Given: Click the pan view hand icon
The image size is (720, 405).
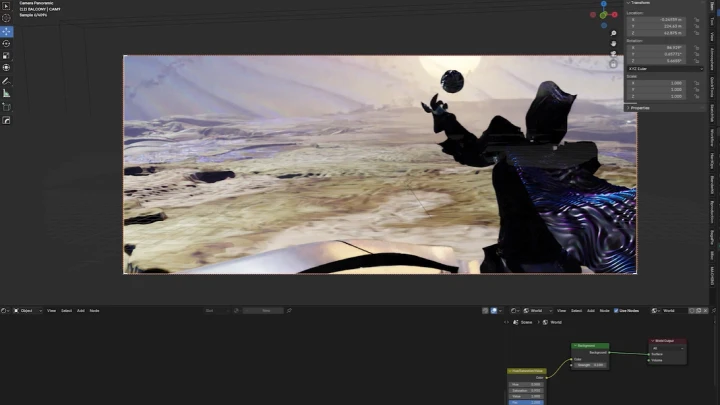Looking at the screenshot, I should click(x=613, y=44).
